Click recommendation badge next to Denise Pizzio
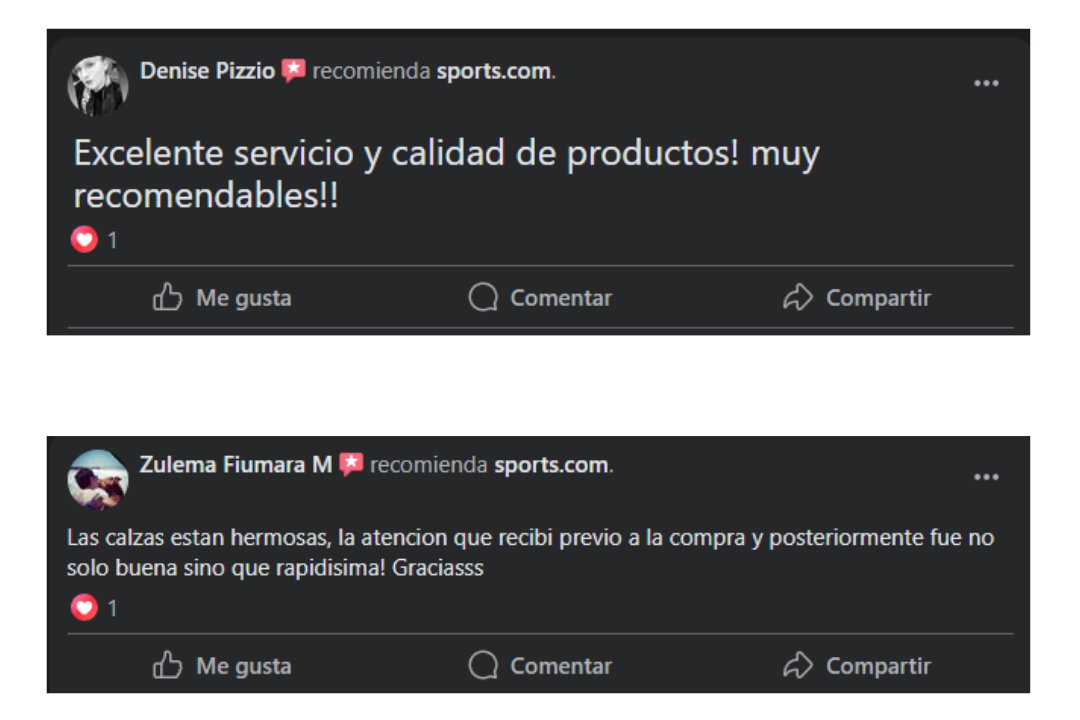 (x=293, y=71)
